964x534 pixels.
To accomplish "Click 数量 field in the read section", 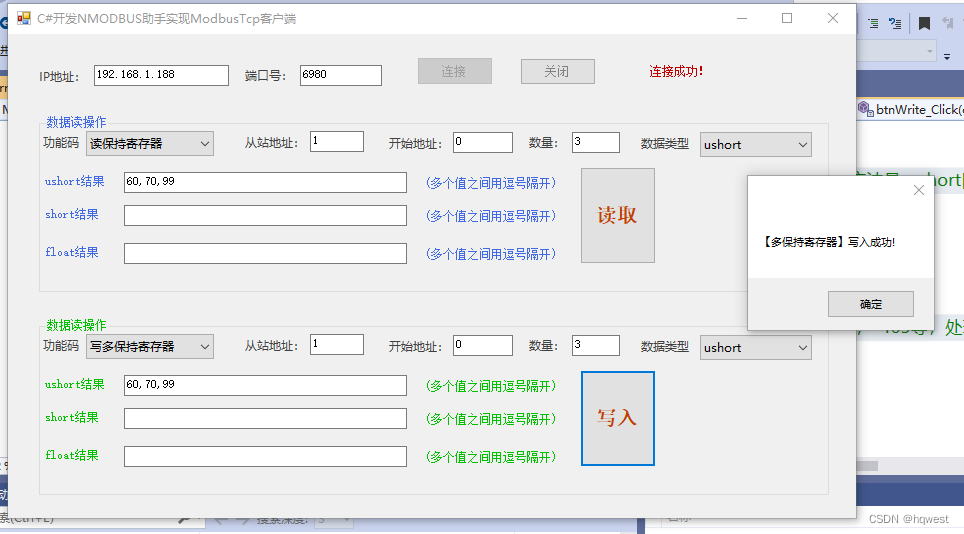I will click(596, 143).
